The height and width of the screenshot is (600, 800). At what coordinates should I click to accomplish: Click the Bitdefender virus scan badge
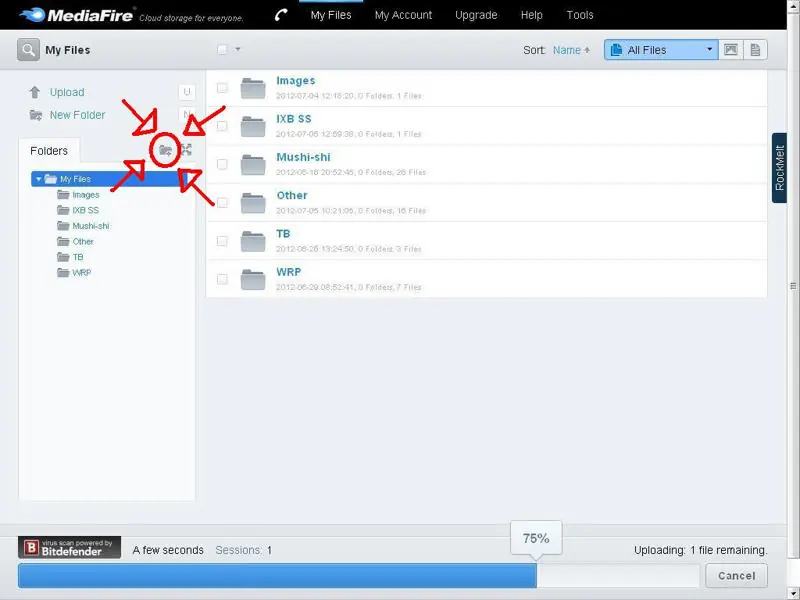69,547
